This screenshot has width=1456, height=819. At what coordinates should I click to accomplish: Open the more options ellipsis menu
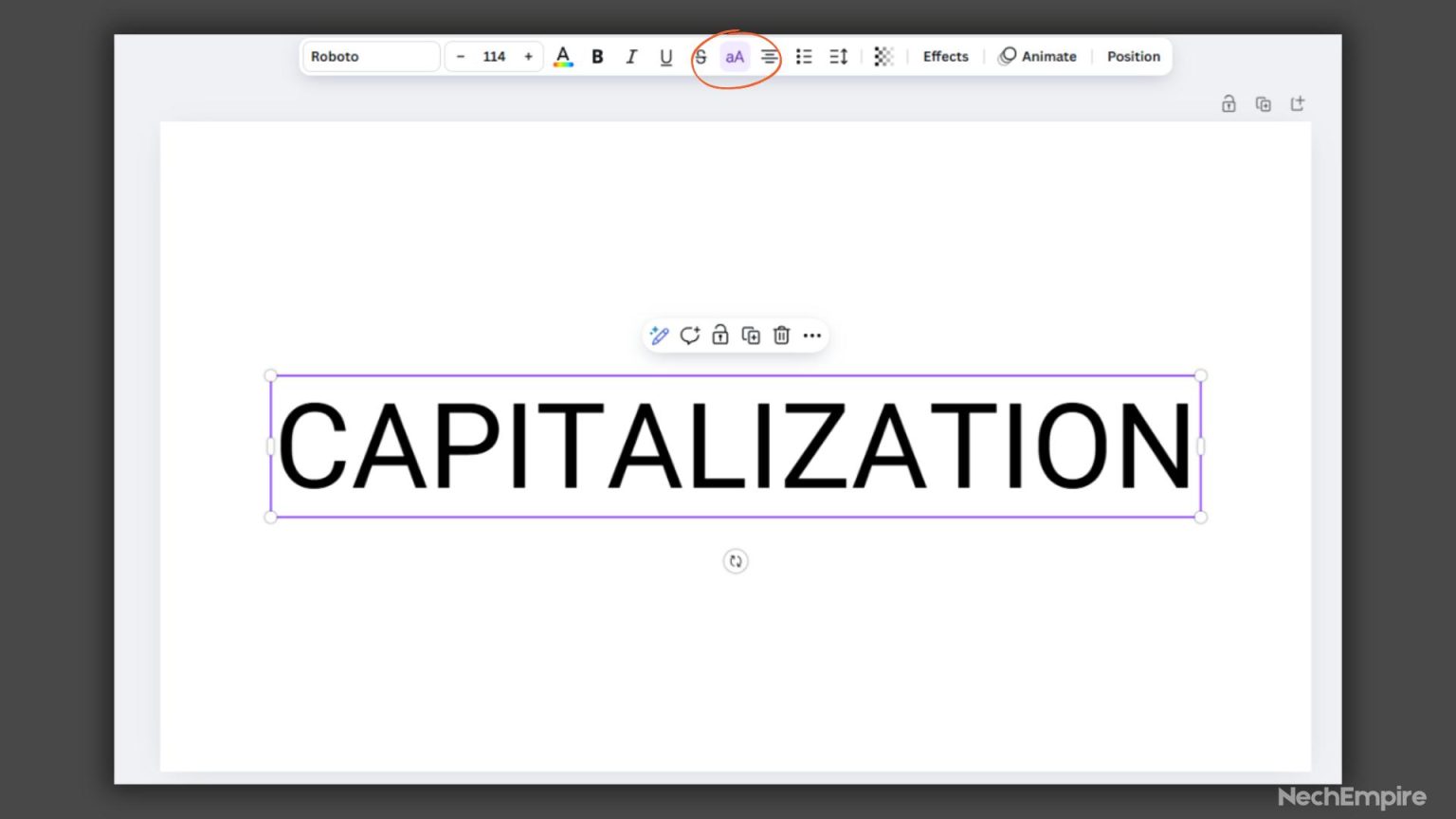[x=811, y=335]
